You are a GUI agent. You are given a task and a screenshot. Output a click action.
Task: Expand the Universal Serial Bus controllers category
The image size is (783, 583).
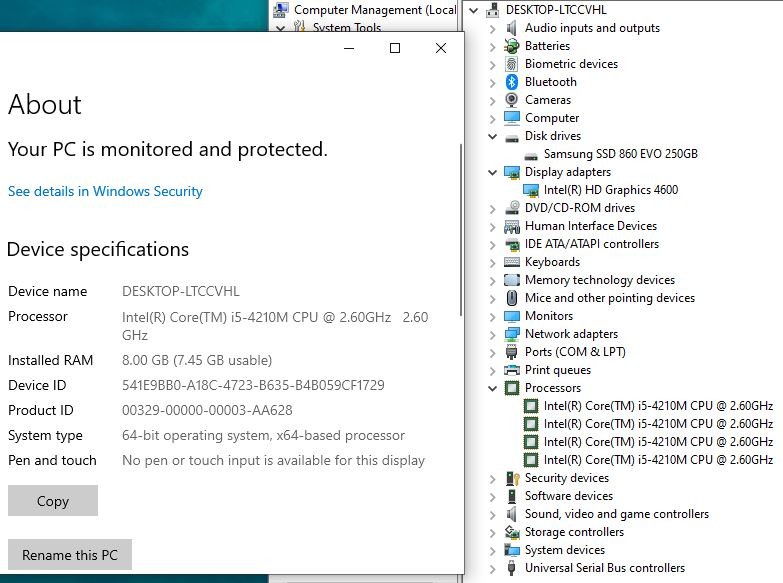(x=492, y=569)
